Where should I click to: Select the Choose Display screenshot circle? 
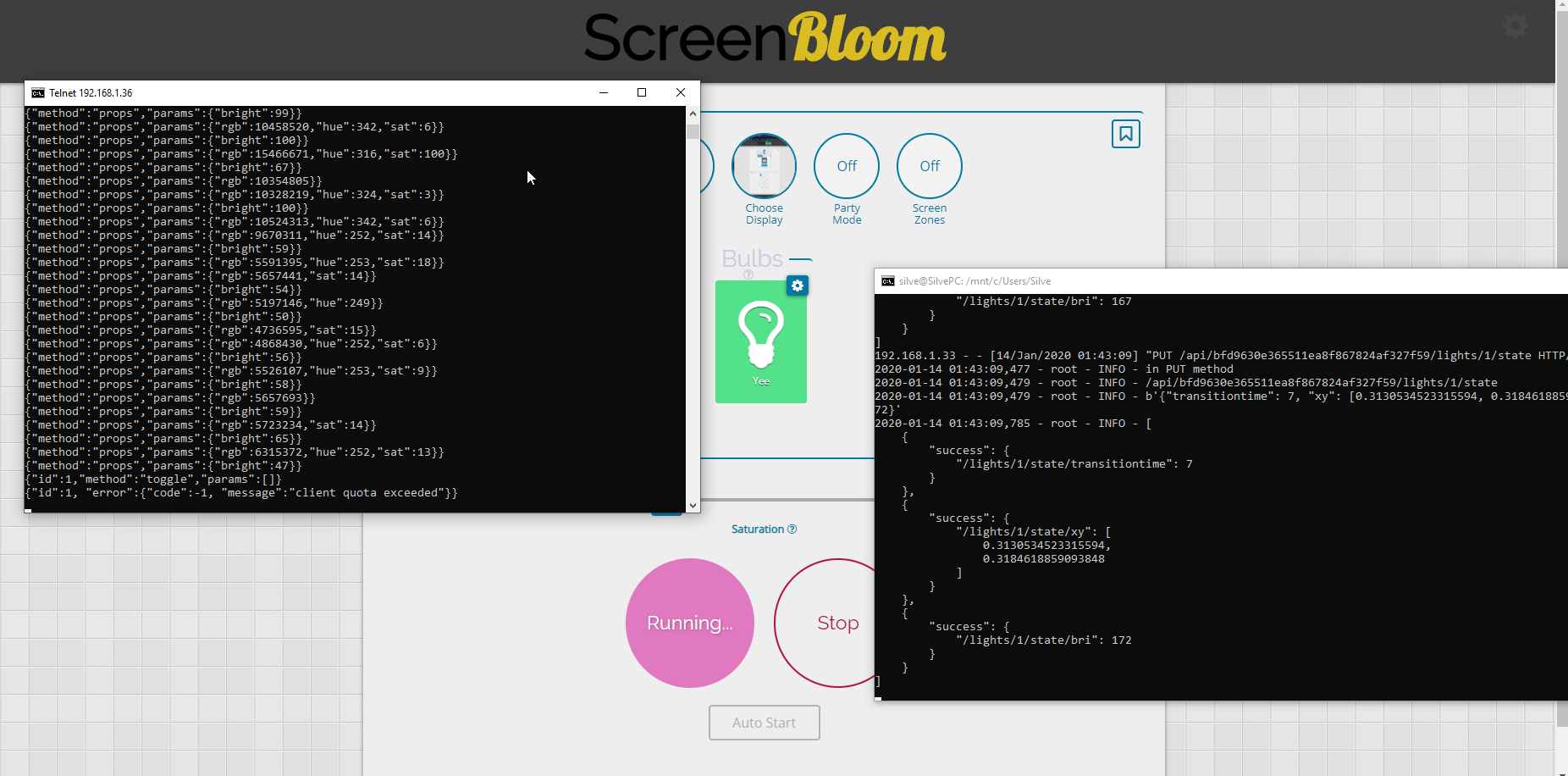tap(764, 165)
